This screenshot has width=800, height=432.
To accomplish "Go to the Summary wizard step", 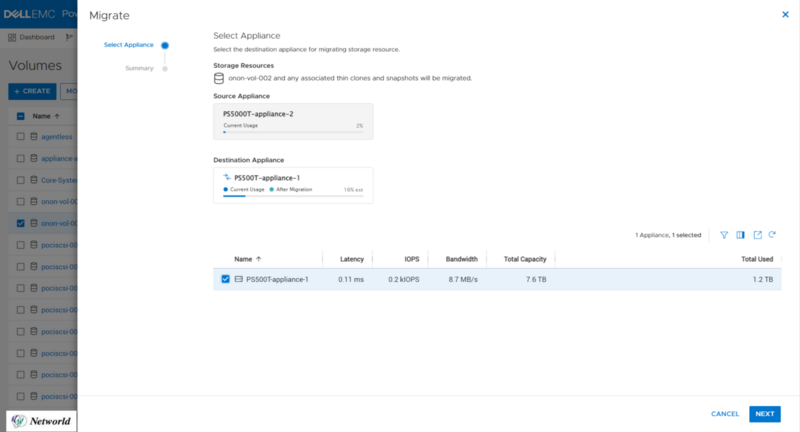I will tap(139, 68).
